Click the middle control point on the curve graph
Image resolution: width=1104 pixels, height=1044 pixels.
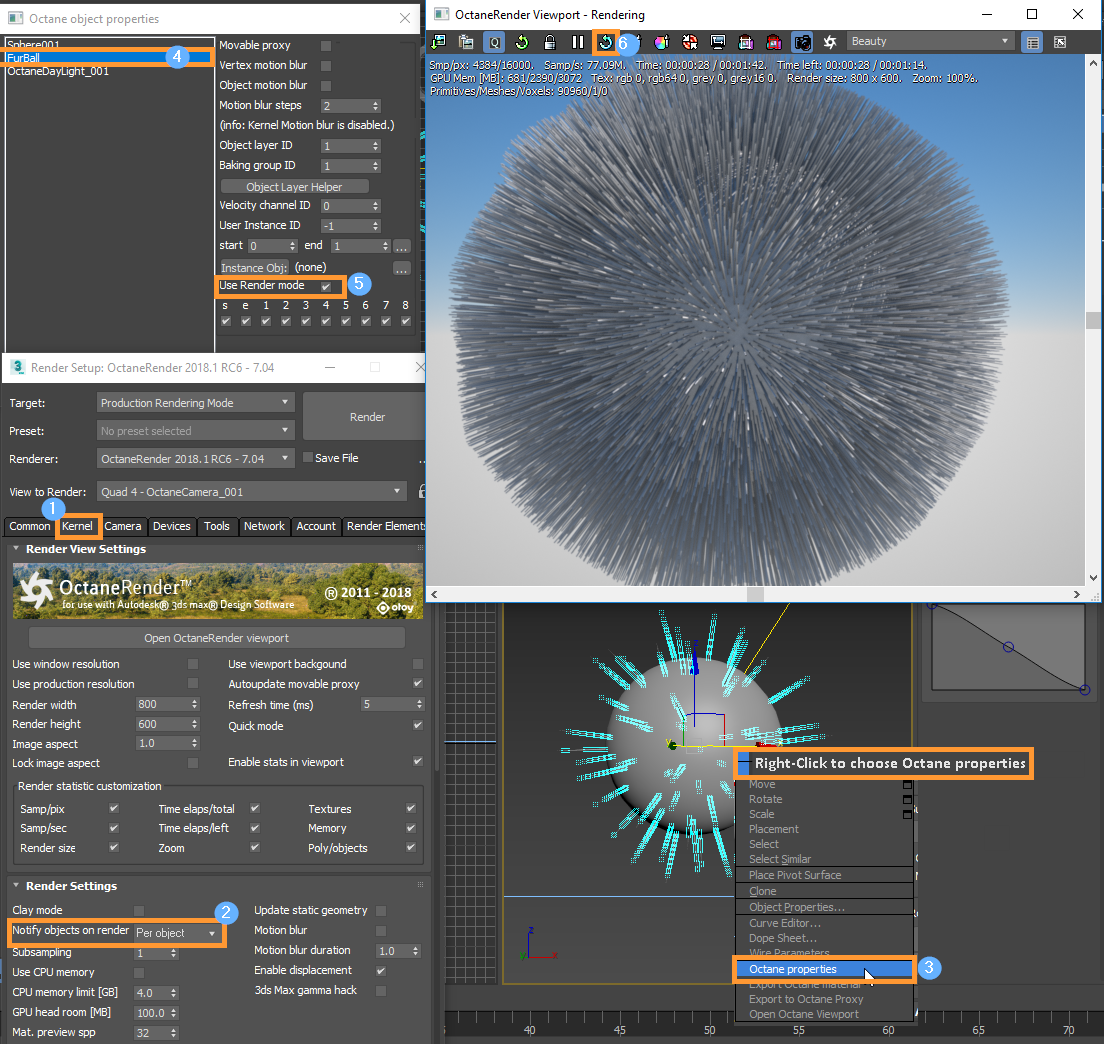coord(1008,647)
